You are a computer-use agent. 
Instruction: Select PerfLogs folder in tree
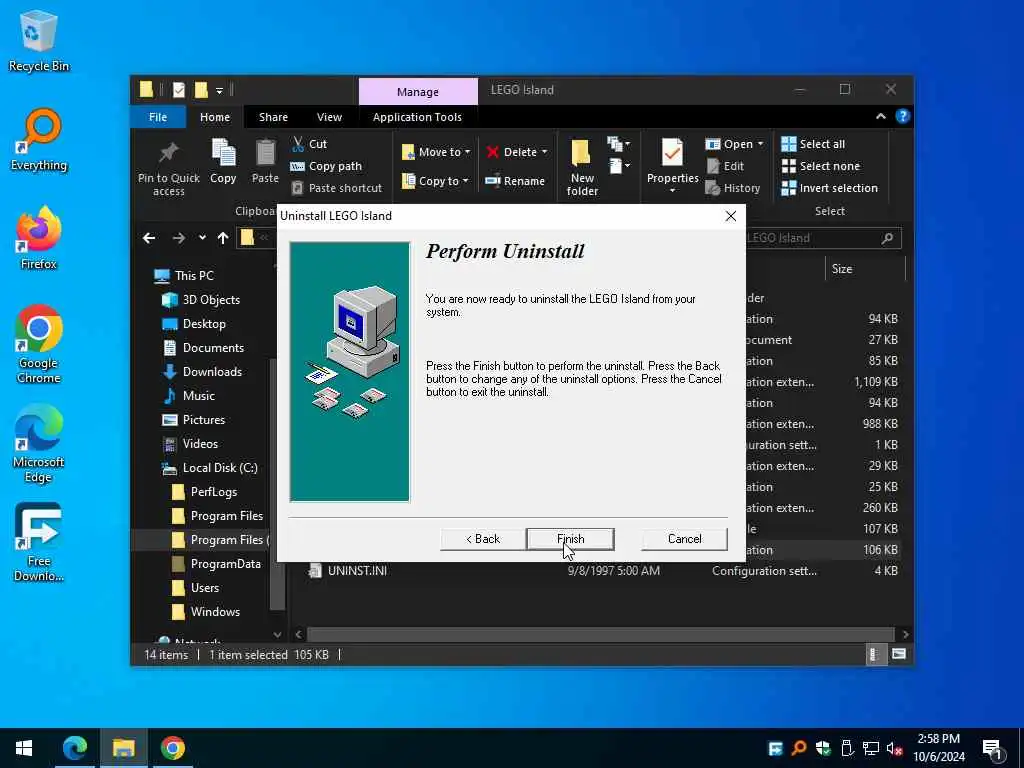204,492
